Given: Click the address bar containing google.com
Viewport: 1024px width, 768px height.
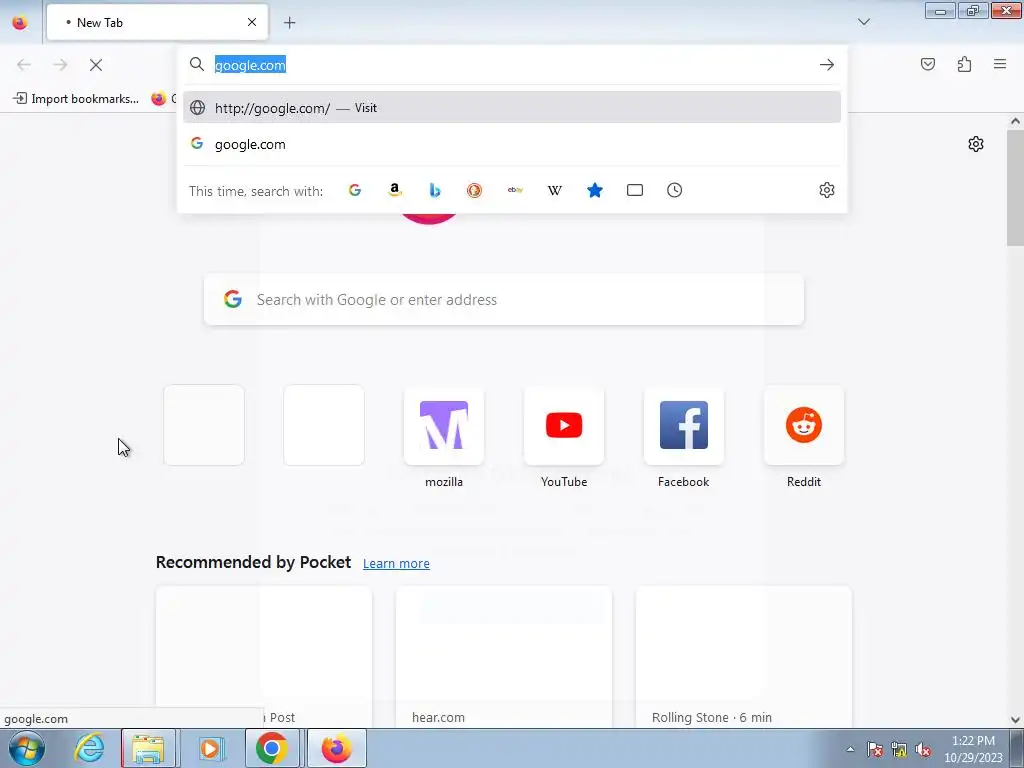Looking at the screenshot, I should [513, 65].
